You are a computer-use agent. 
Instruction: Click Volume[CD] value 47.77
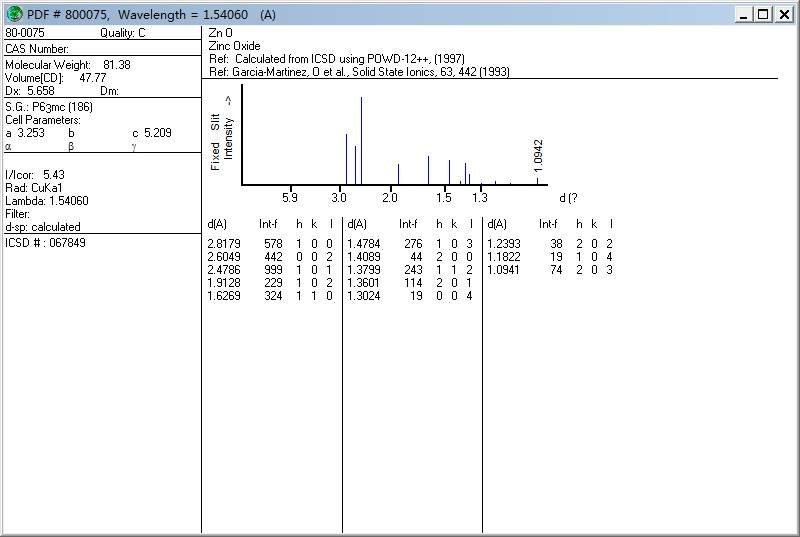point(93,78)
